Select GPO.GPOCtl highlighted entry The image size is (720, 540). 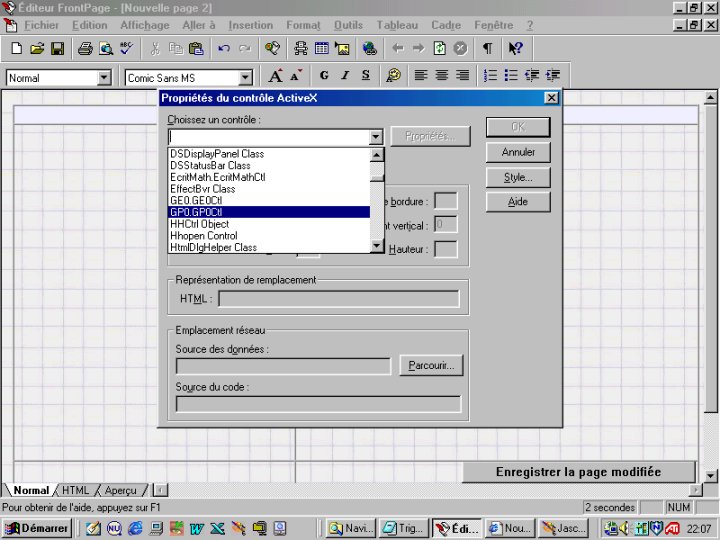coord(269,212)
